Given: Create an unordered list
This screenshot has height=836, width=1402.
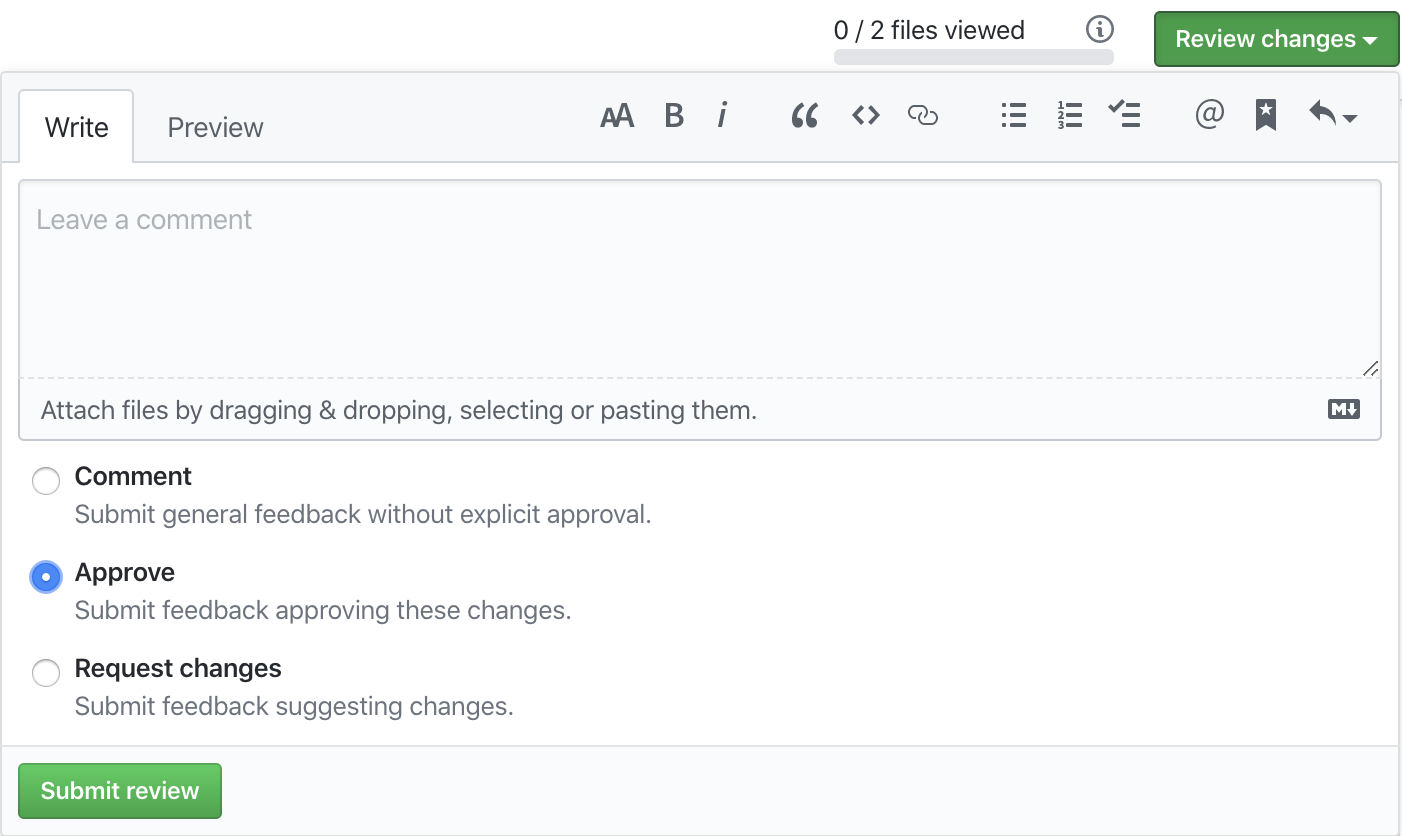Looking at the screenshot, I should pyautogui.click(x=1013, y=115).
